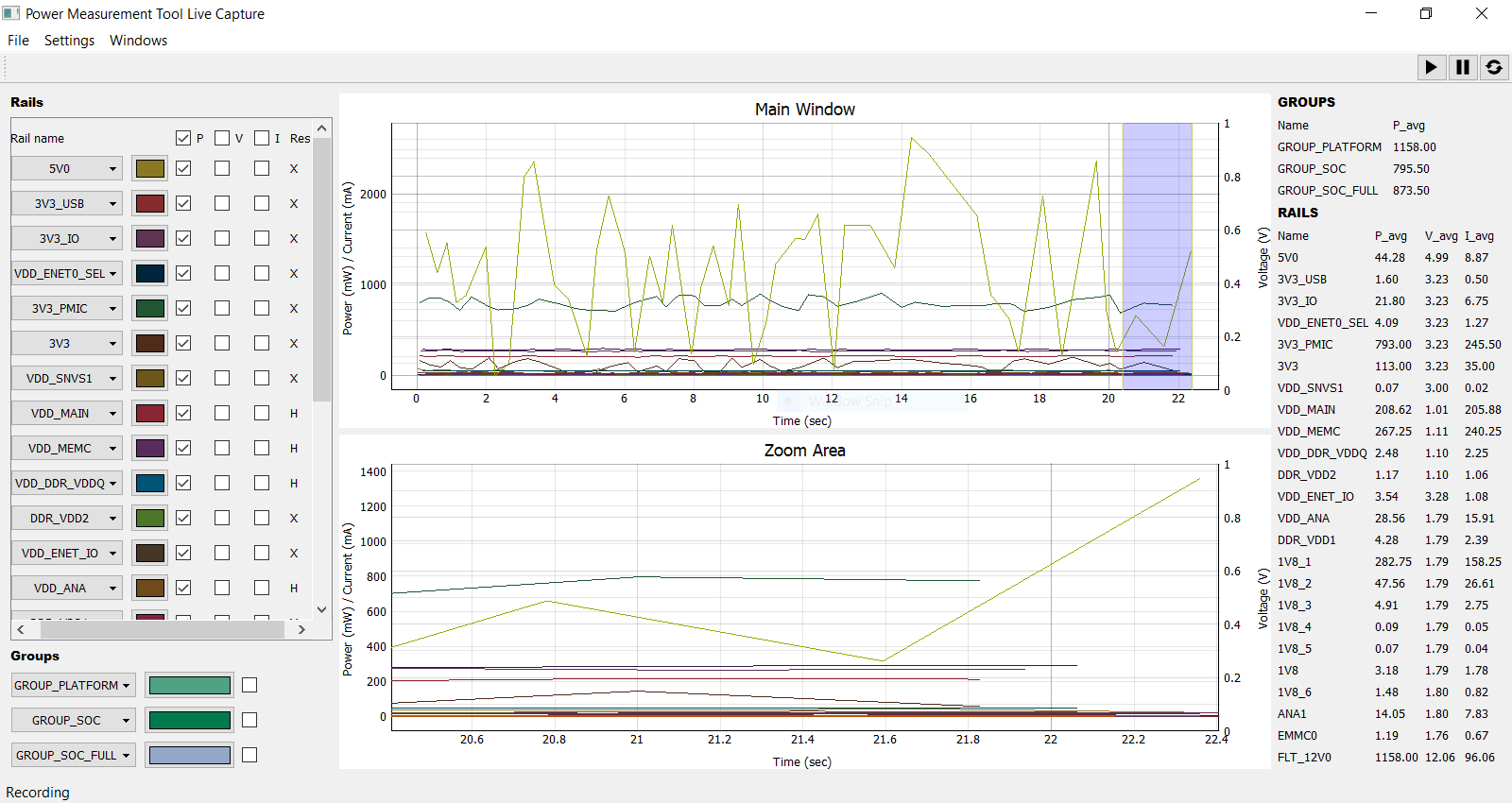Enable voltage checkbox for VDD_MEMC rail

coord(222,448)
